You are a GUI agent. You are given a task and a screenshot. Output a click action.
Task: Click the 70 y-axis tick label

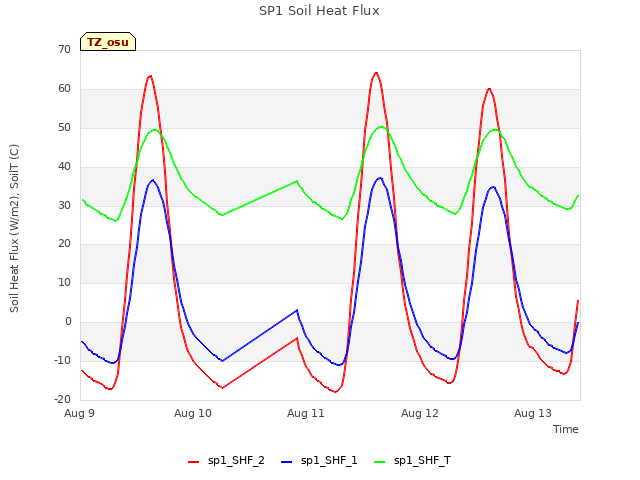(64, 49)
